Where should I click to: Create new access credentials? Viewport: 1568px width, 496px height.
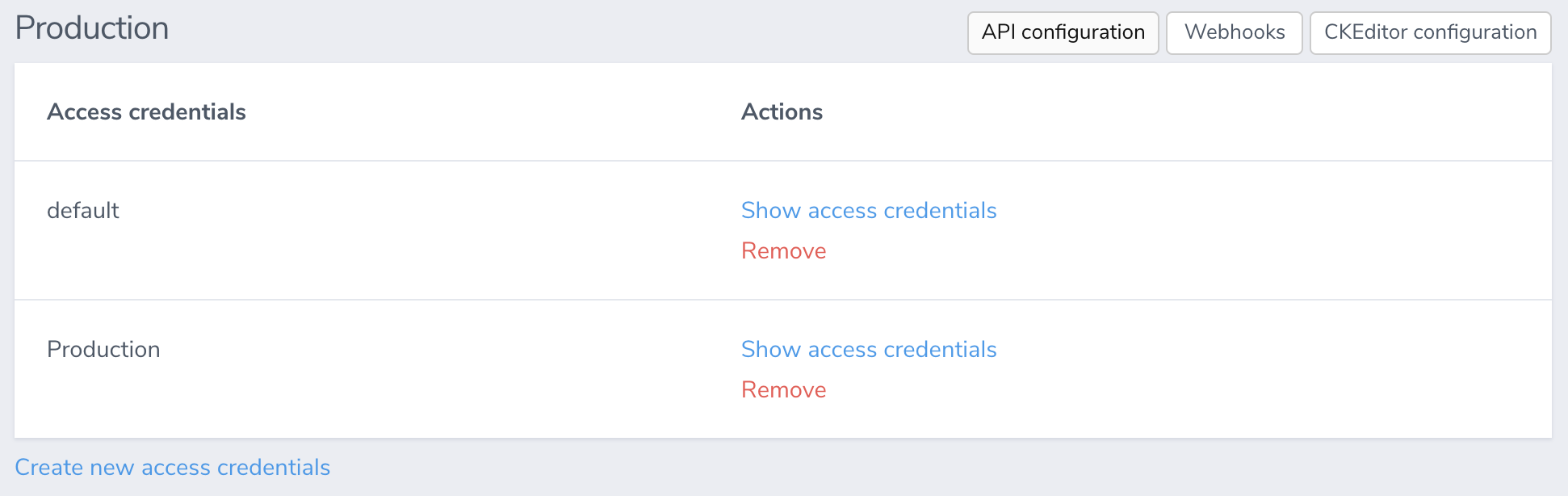pyautogui.click(x=173, y=468)
